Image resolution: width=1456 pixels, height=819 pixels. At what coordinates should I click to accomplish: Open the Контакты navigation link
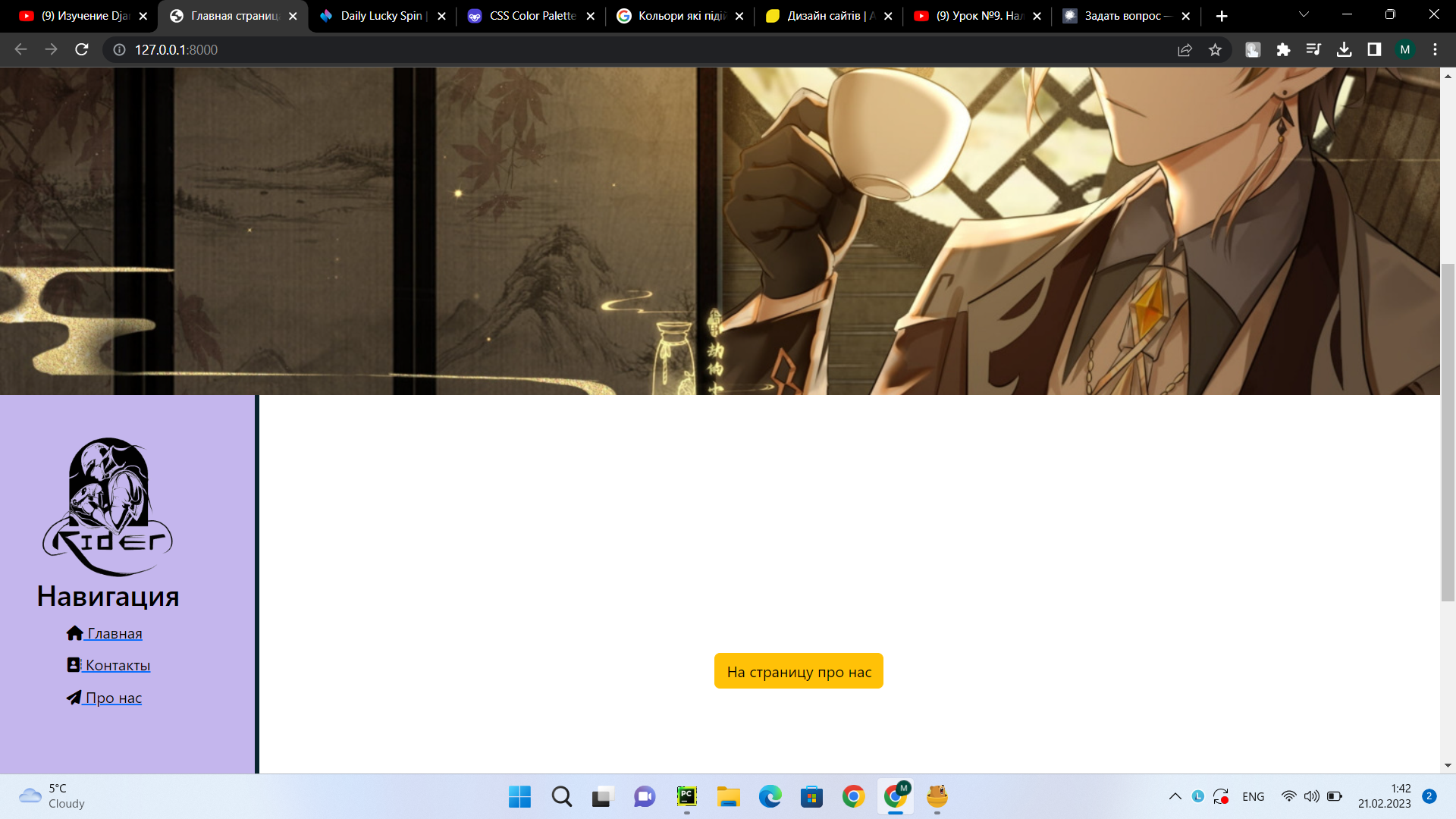108,665
